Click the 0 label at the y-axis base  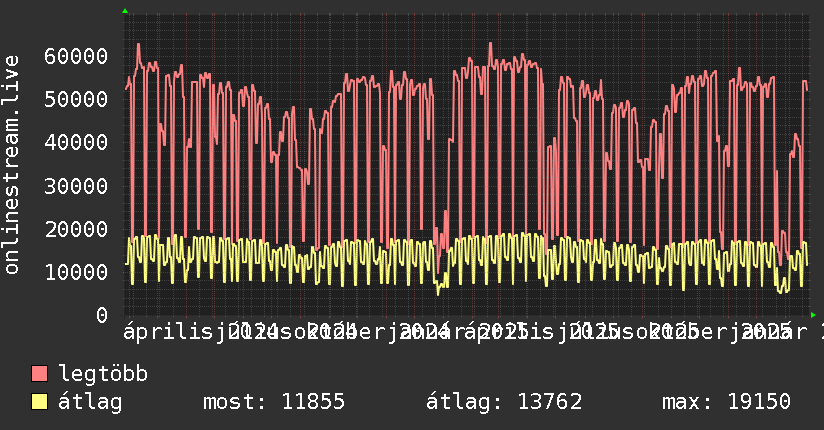[102, 316]
